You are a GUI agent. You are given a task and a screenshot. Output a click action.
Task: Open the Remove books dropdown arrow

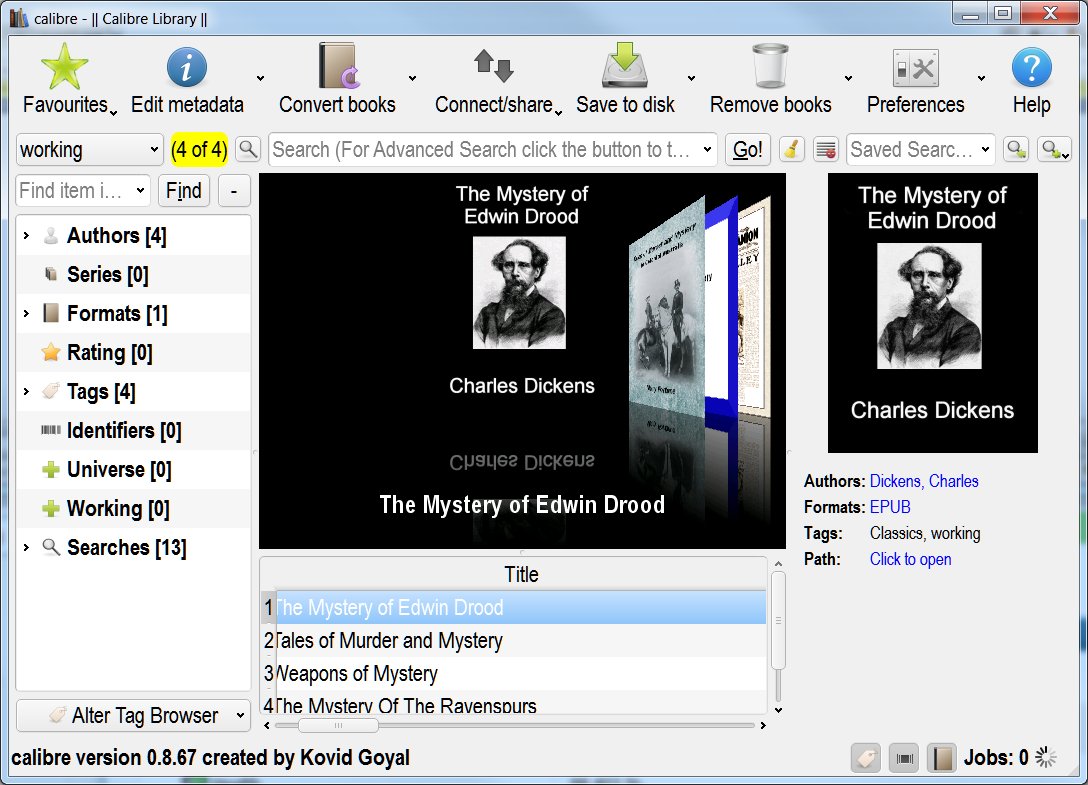[848, 78]
